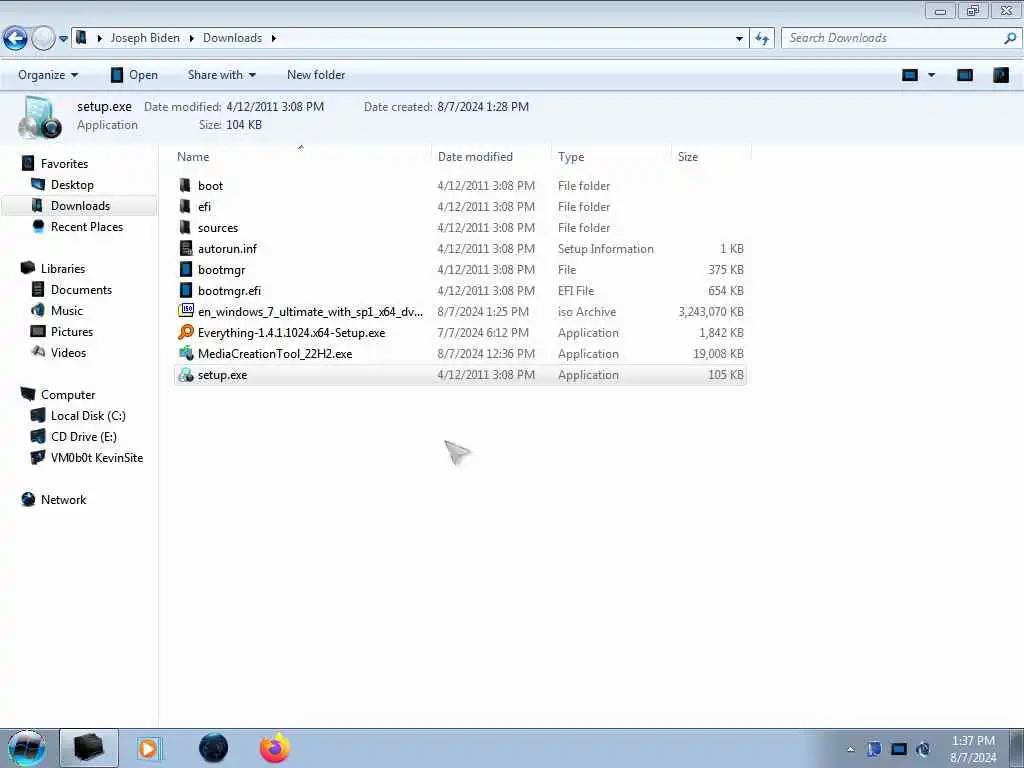
Task: Select the efi folder icon
Action: pos(185,206)
